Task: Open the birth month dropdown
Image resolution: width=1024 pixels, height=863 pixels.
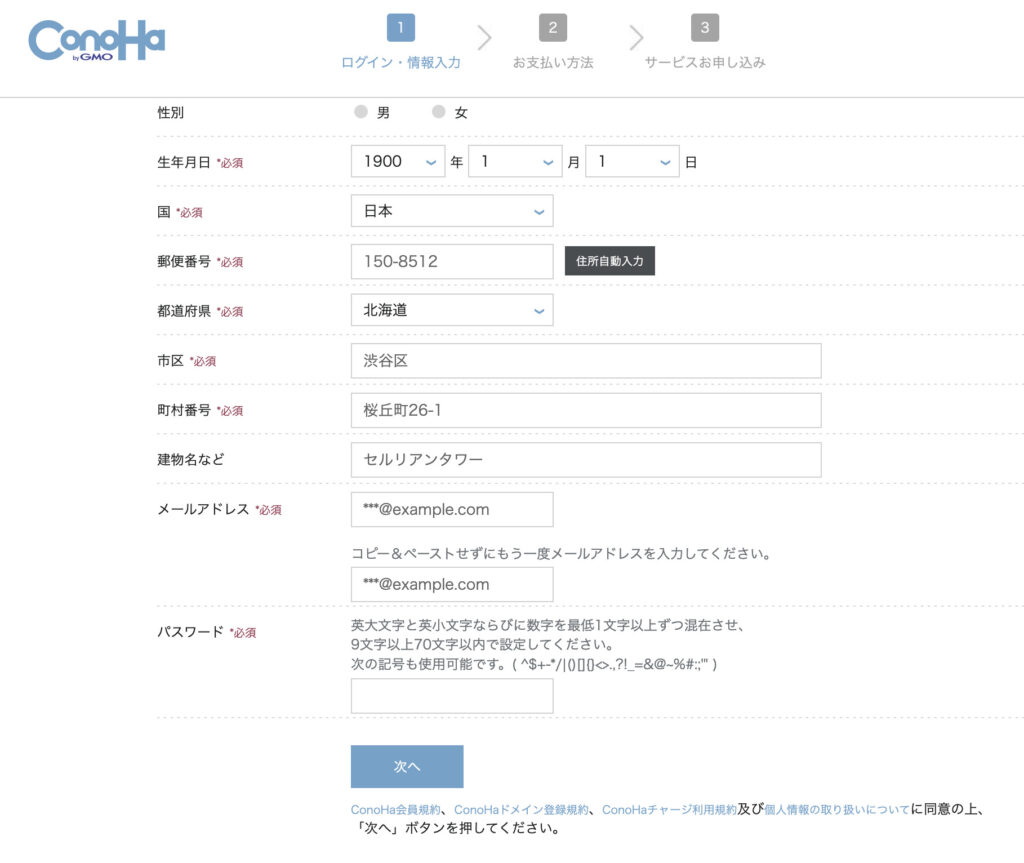Action: pos(515,161)
